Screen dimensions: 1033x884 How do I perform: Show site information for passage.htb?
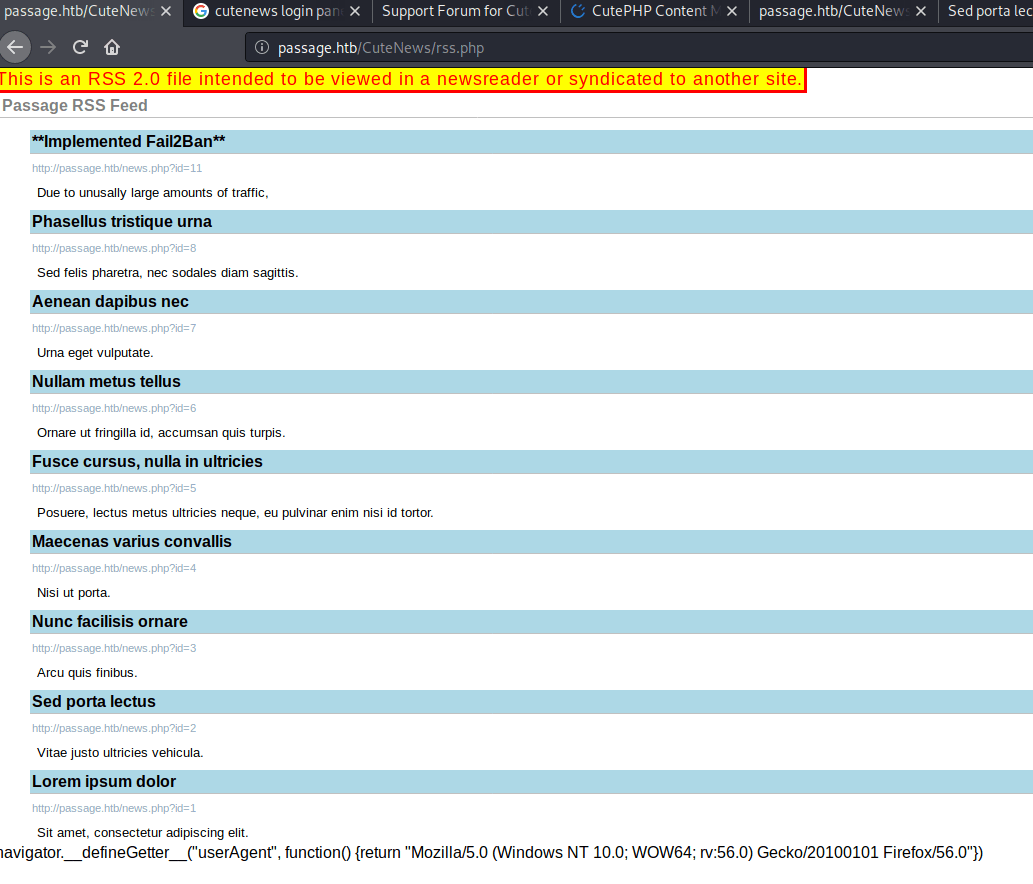(x=262, y=47)
